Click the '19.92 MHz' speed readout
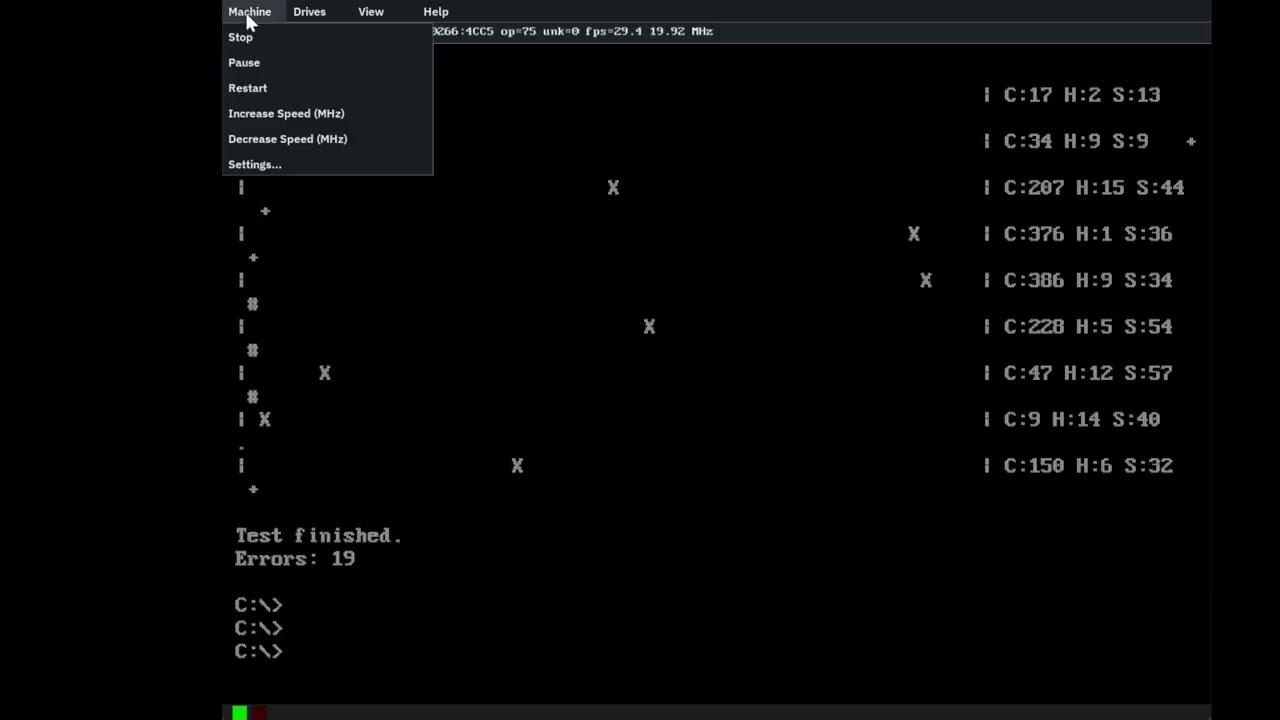Screen dimensions: 1280x720 point(681,31)
